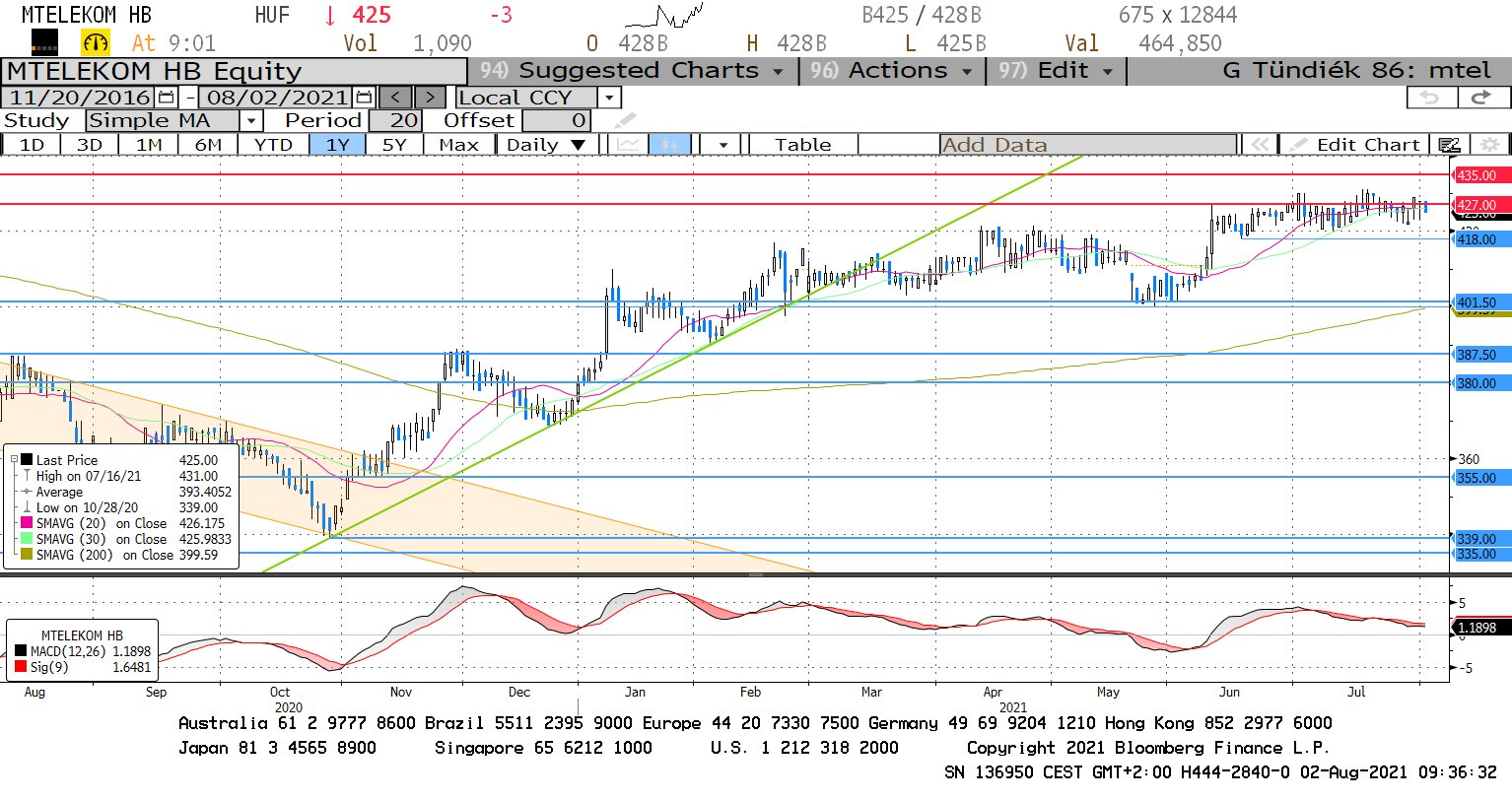Click the SMAVG (30) green color swatch
This screenshot has width=1512, height=801.
point(27,539)
